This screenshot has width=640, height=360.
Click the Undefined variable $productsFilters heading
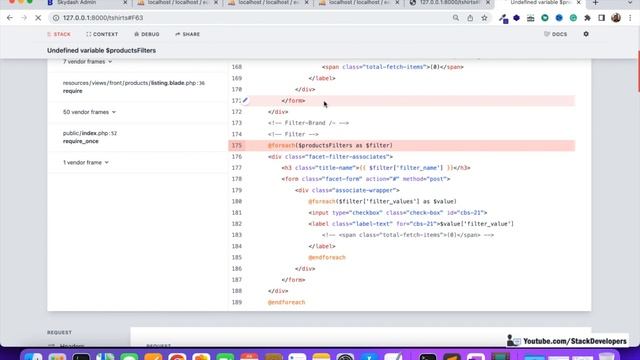click(101, 51)
